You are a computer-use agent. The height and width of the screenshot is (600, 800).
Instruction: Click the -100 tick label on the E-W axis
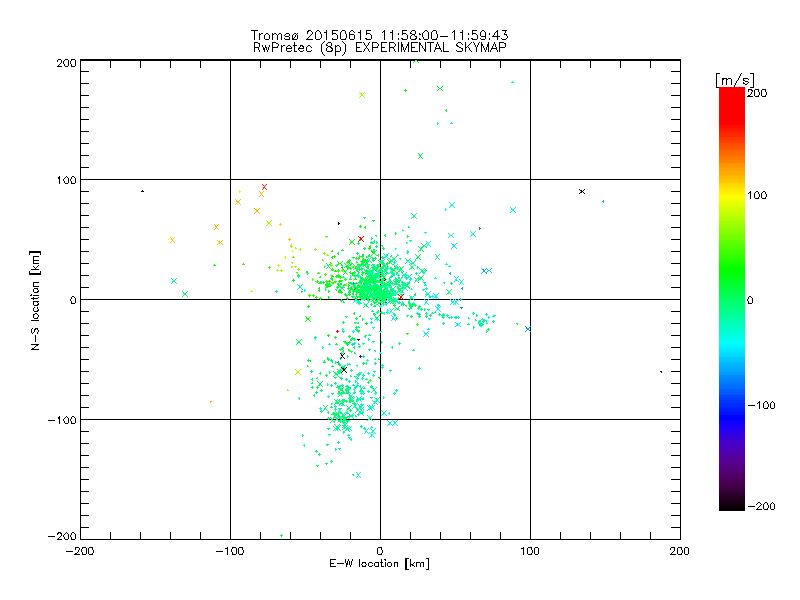click(230, 551)
